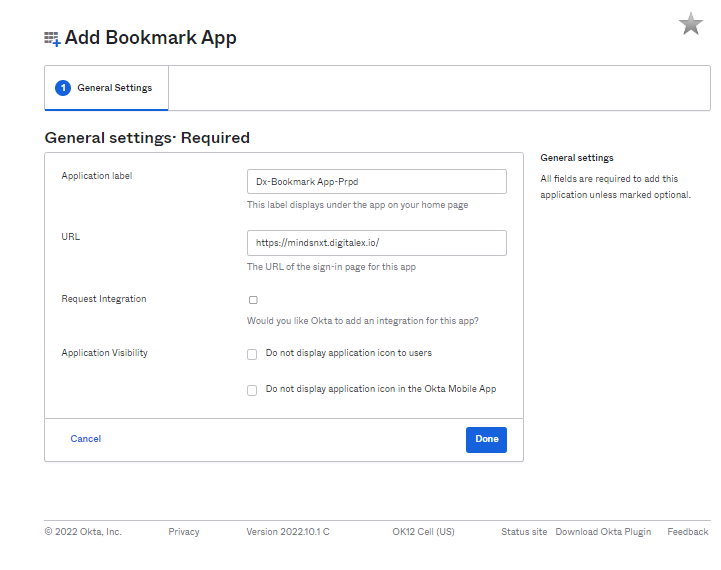This screenshot has height=570, width=721.
Task: Open the Status site footer link
Action: (x=524, y=532)
